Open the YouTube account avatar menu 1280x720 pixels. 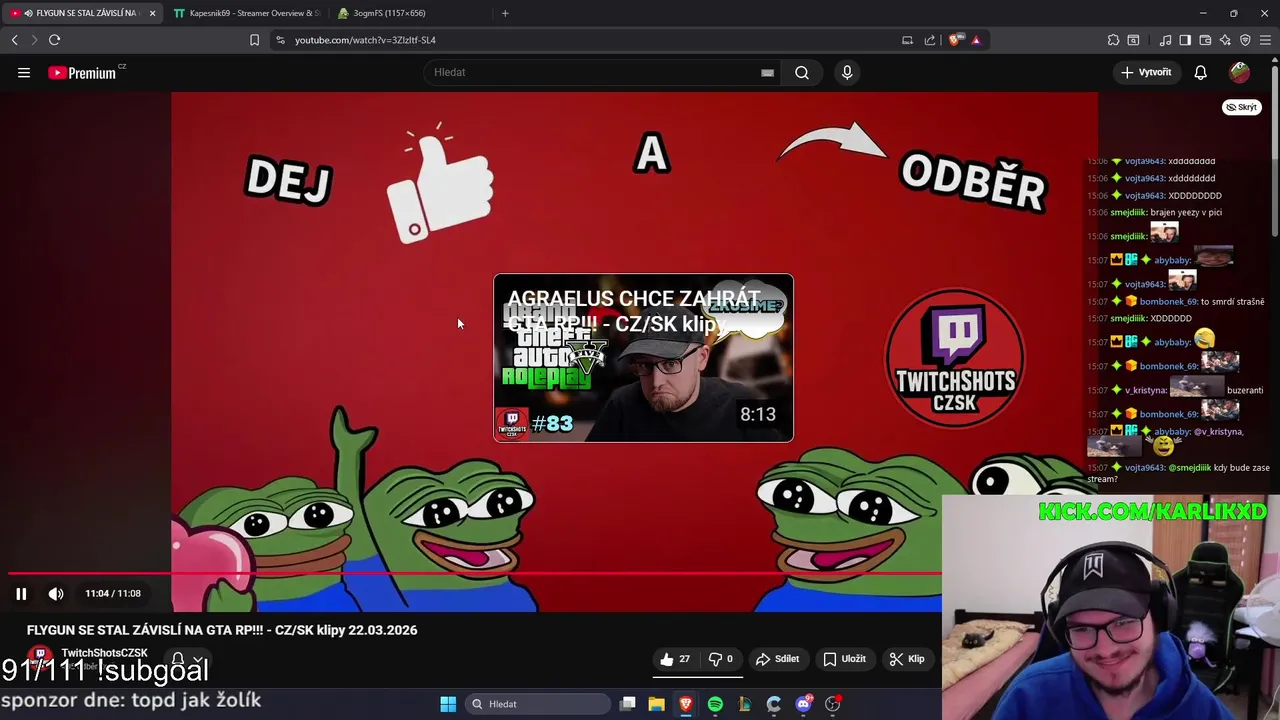(1240, 72)
